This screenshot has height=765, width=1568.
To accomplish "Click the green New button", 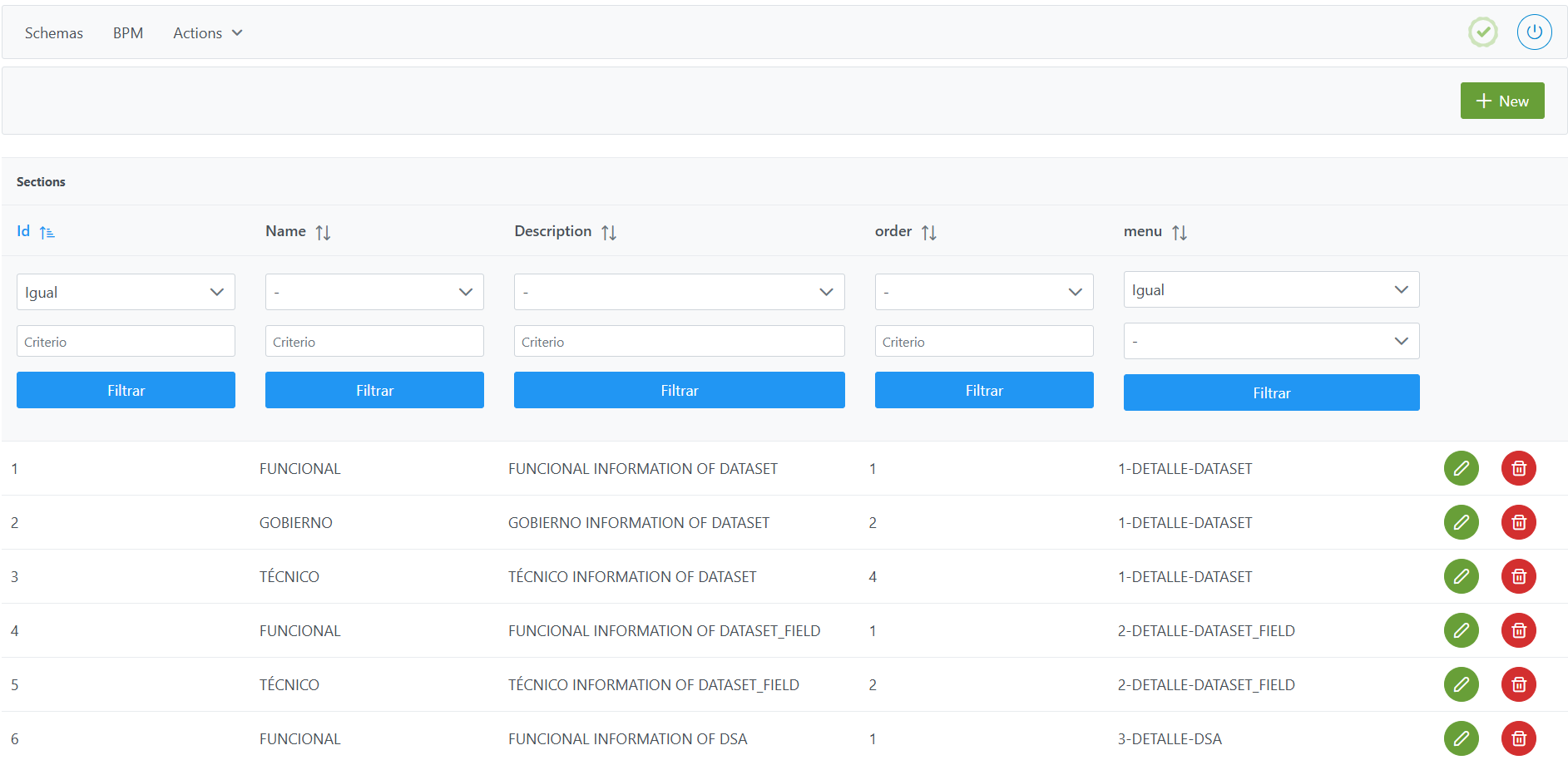I will [x=1501, y=101].
